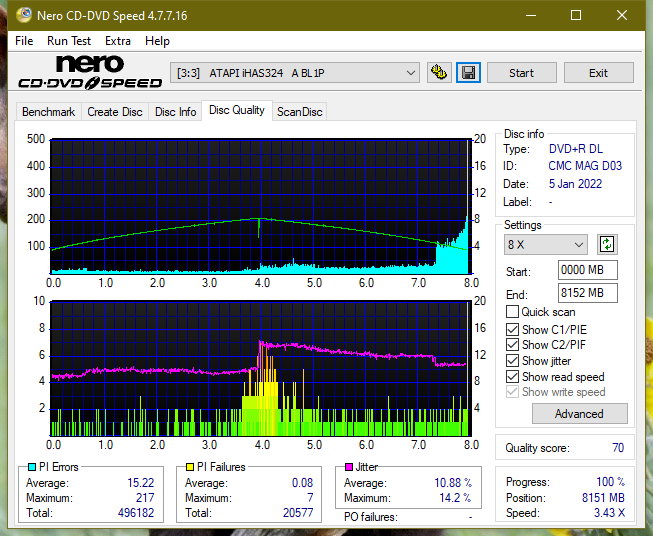Click the save floppy disk icon
This screenshot has height=536, width=653.
point(469,73)
